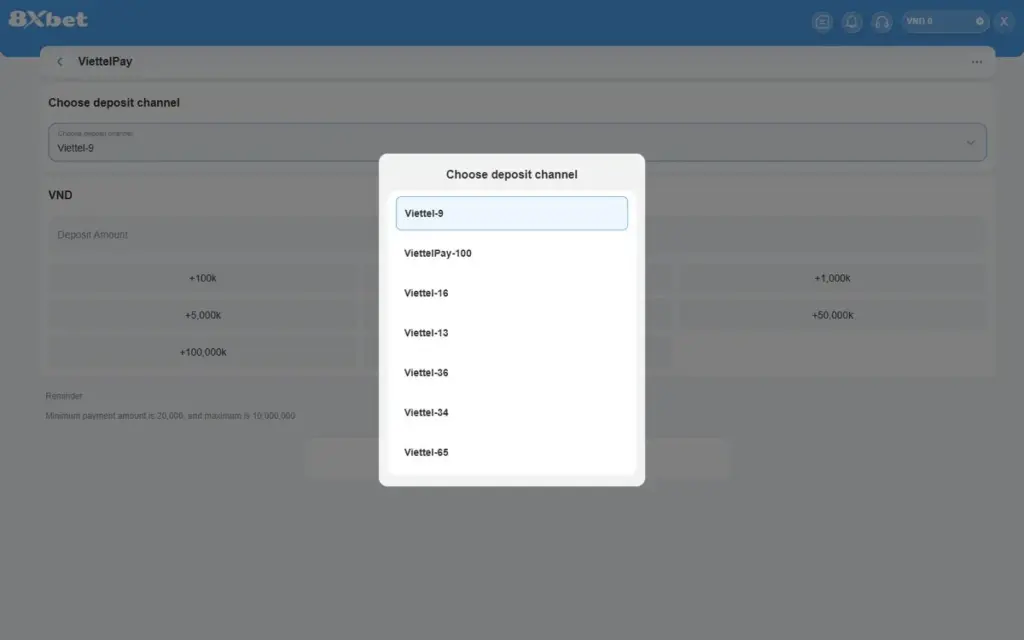Click the minimum payment amount reminder text
This screenshot has width=1024, height=640.
[170, 416]
